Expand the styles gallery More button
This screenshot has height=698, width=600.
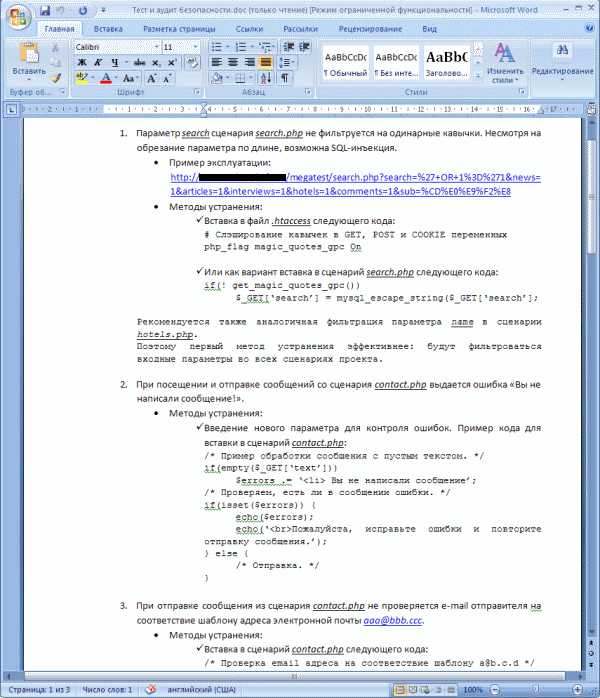(x=478, y=77)
